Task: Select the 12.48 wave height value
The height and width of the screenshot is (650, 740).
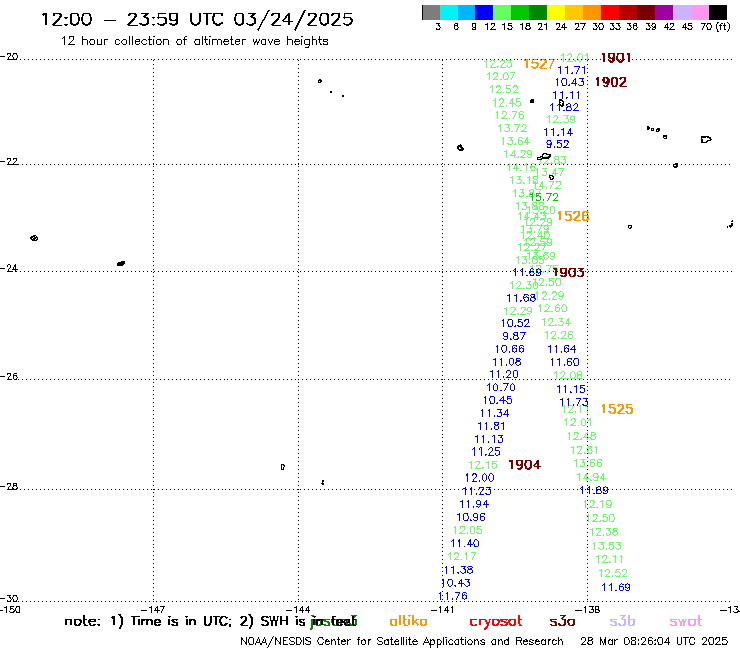Action: pyautogui.click(x=581, y=436)
